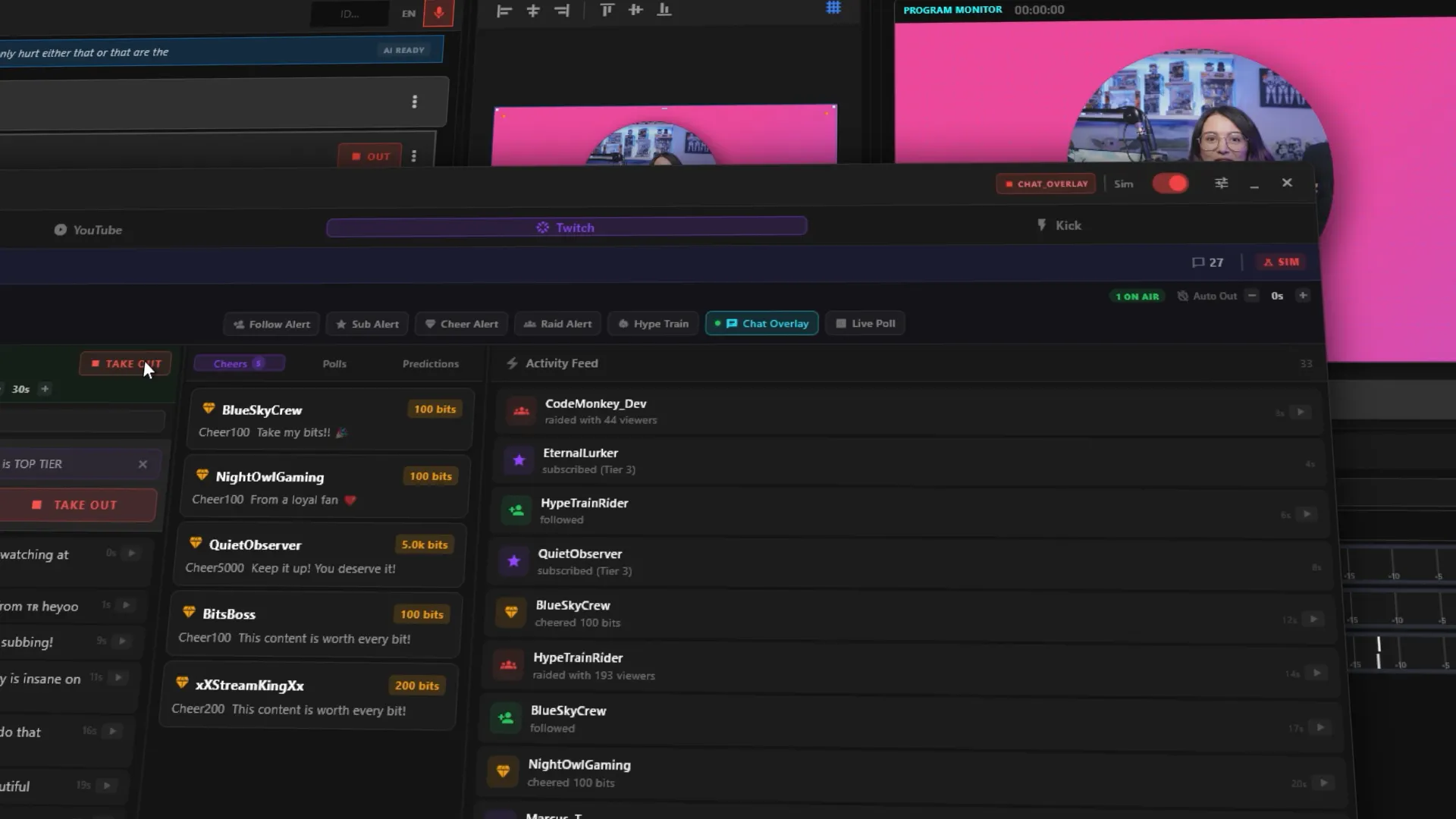
Task: Click the red SIM badge
Action: click(x=1281, y=262)
